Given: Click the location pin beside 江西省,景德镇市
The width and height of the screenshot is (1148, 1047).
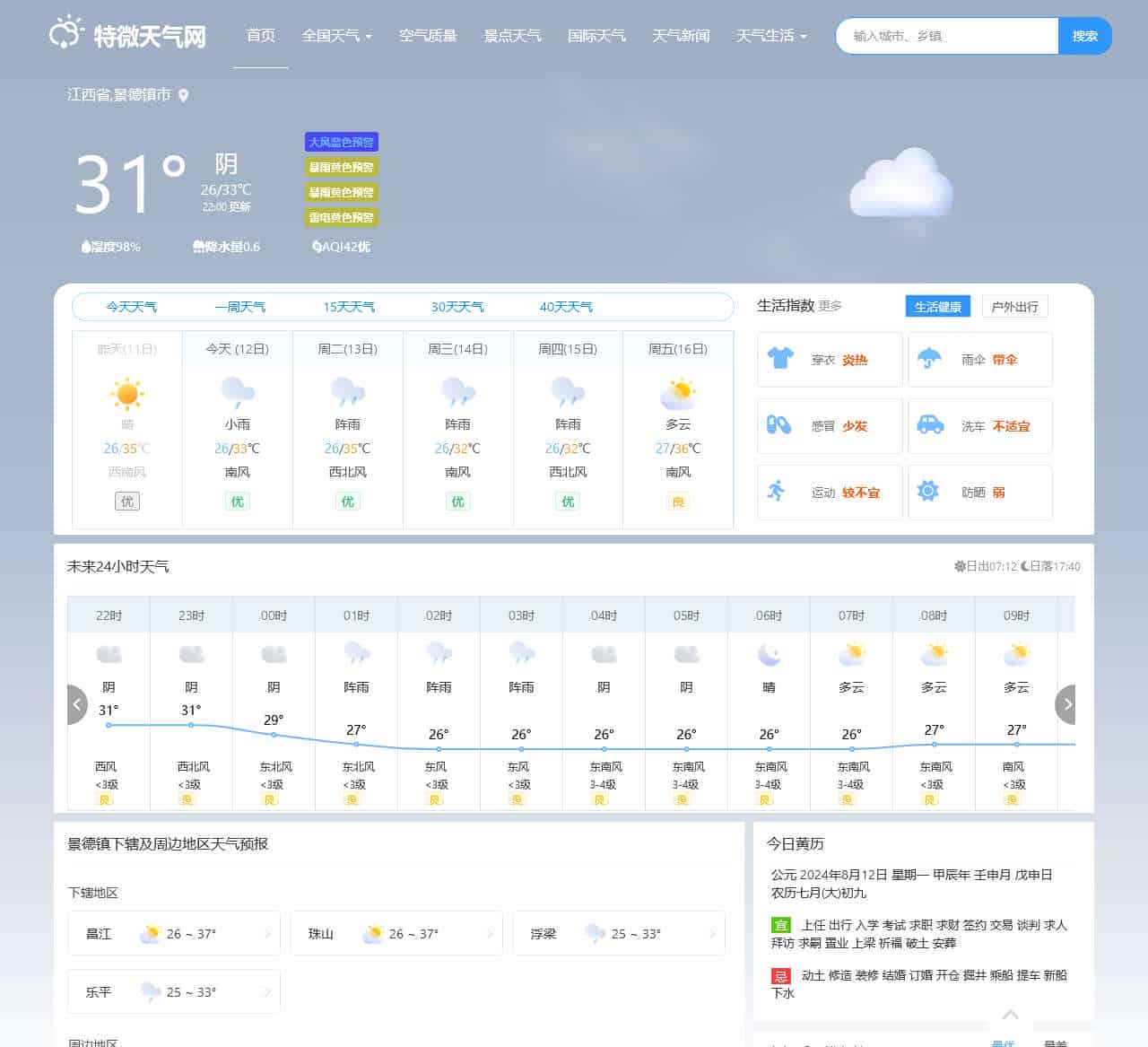Looking at the screenshot, I should pos(184,95).
